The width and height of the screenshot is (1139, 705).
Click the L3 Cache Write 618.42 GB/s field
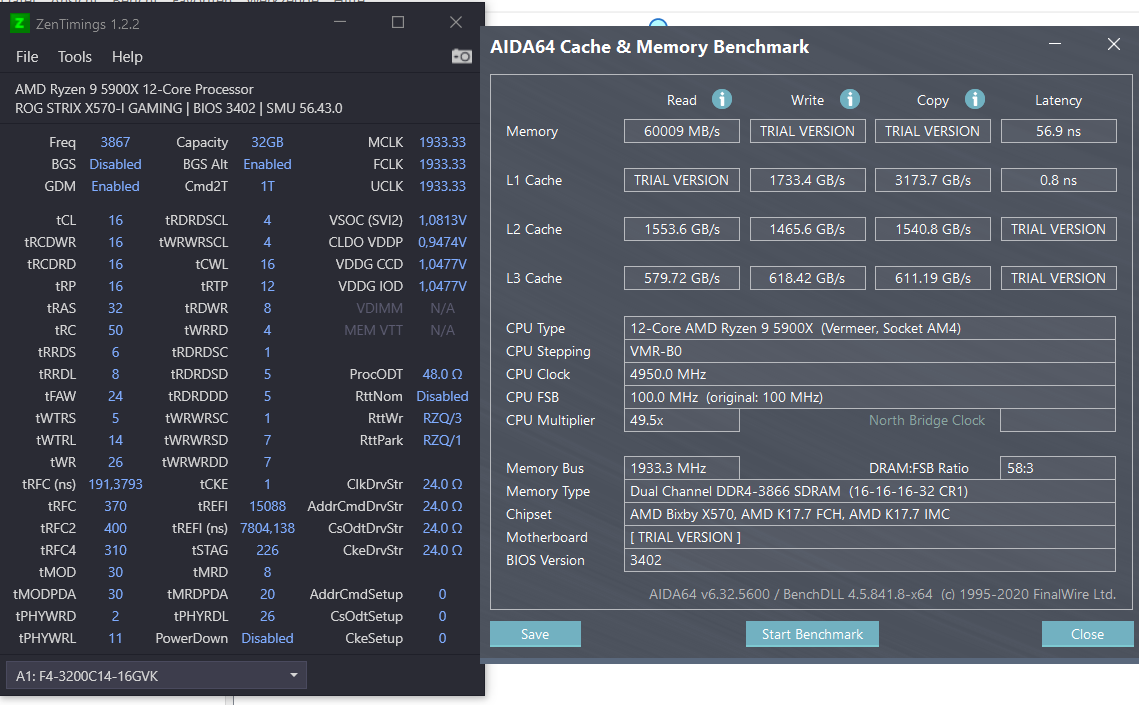(807, 278)
